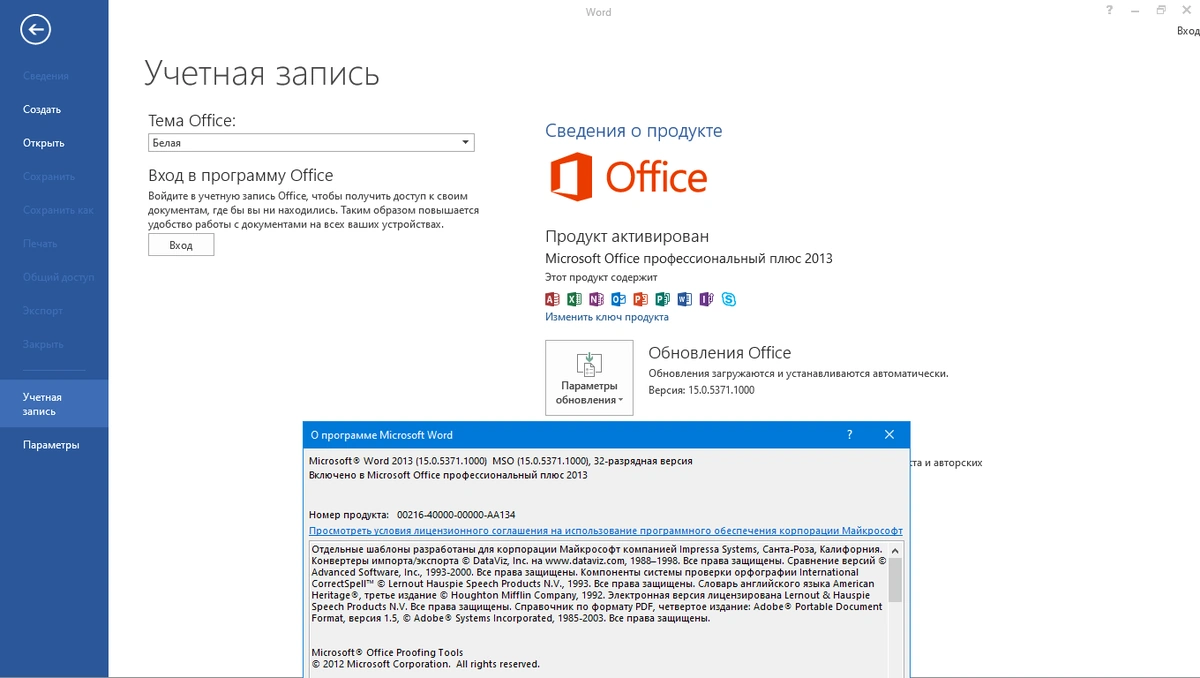Screen dimensions: 1200x678
Task: Click the Изменить ключ продукта link
Action: click(607, 317)
